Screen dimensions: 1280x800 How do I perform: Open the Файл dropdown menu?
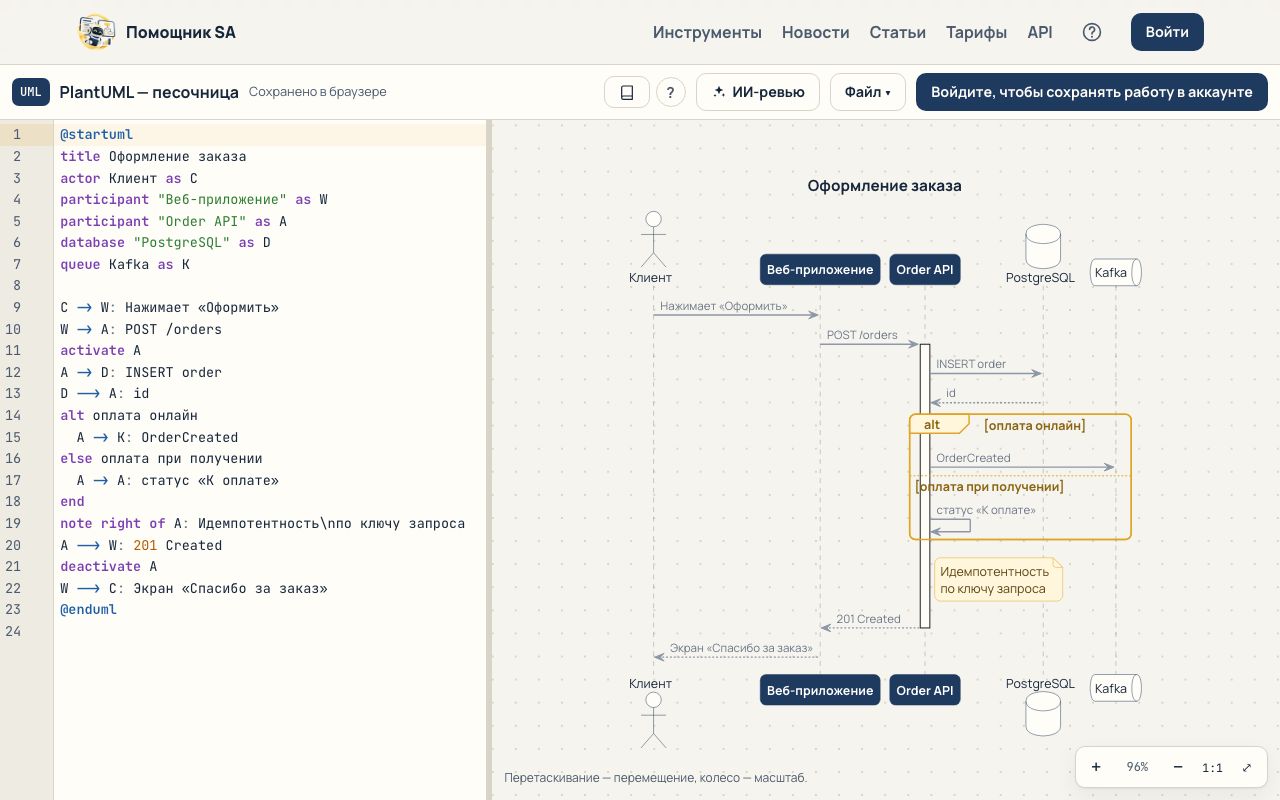(x=867, y=92)
